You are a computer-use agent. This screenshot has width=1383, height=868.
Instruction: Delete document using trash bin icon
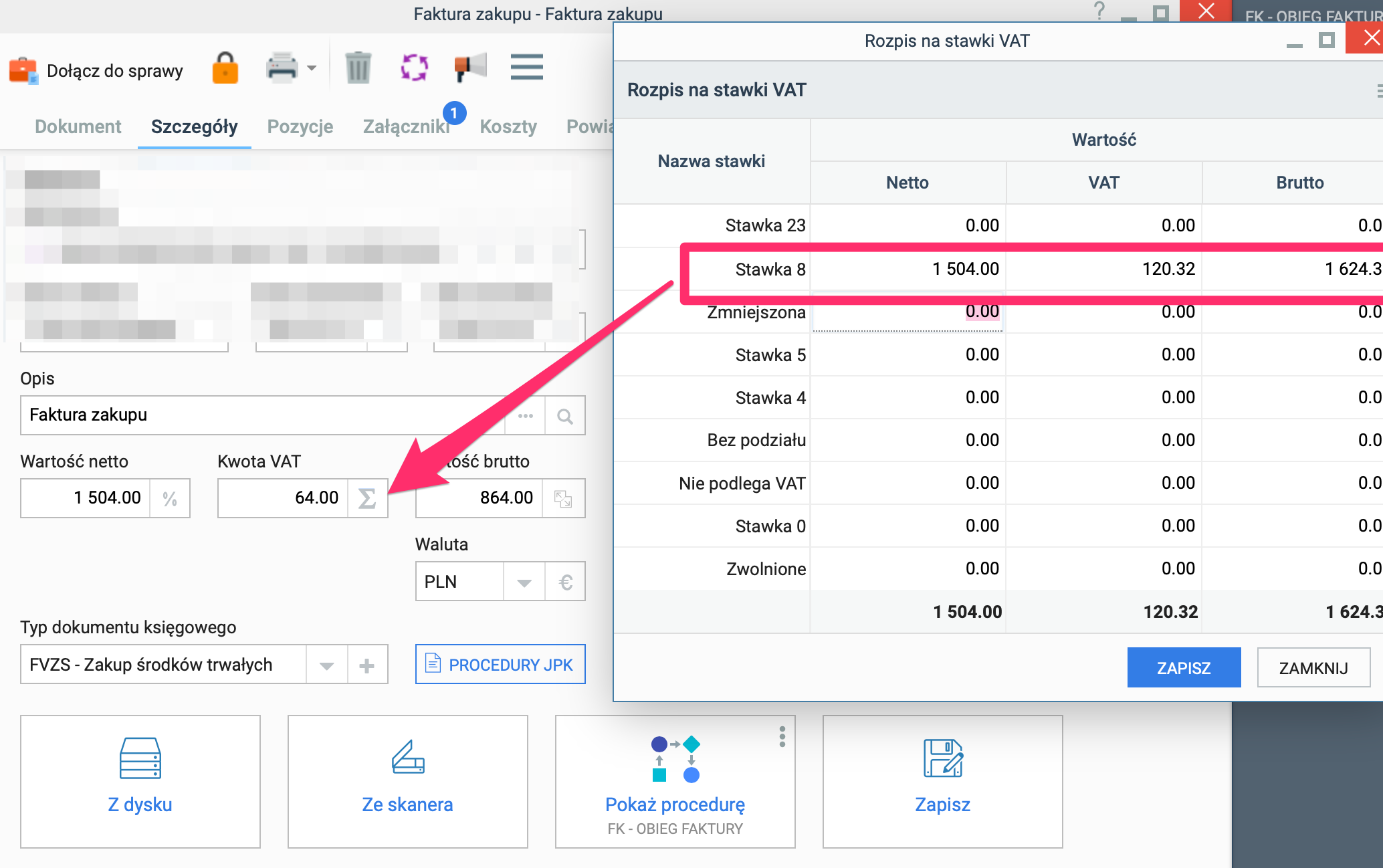[x=358, y=68]
